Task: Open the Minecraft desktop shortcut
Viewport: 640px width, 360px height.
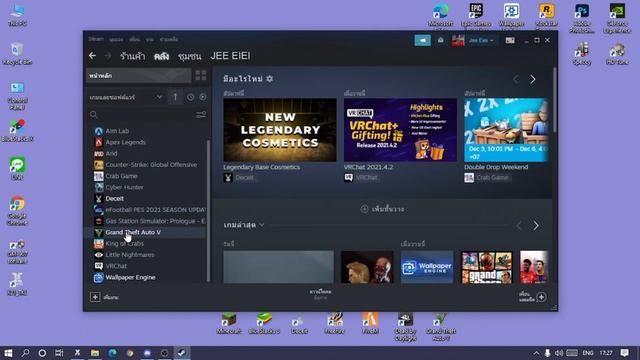Action: click(229, 323)
